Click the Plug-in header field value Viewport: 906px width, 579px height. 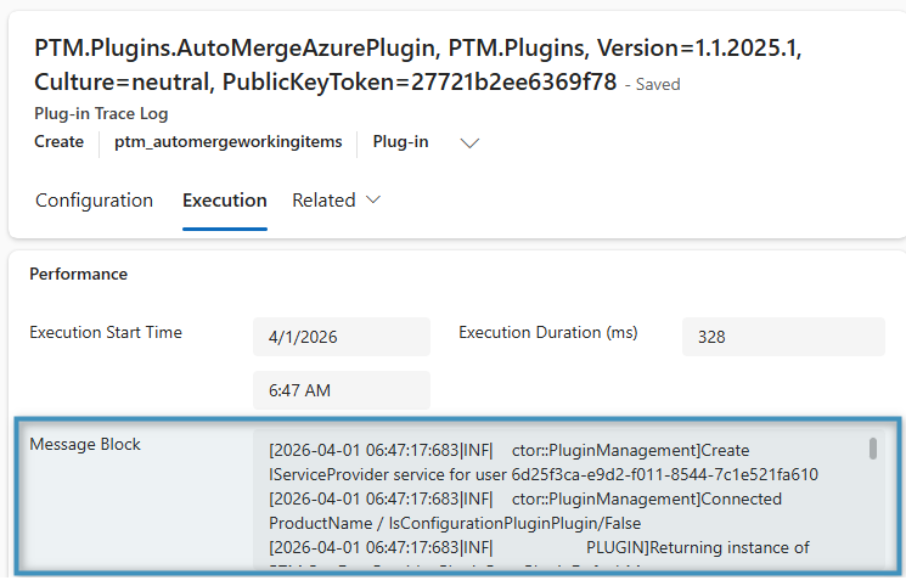coord(400,142)
